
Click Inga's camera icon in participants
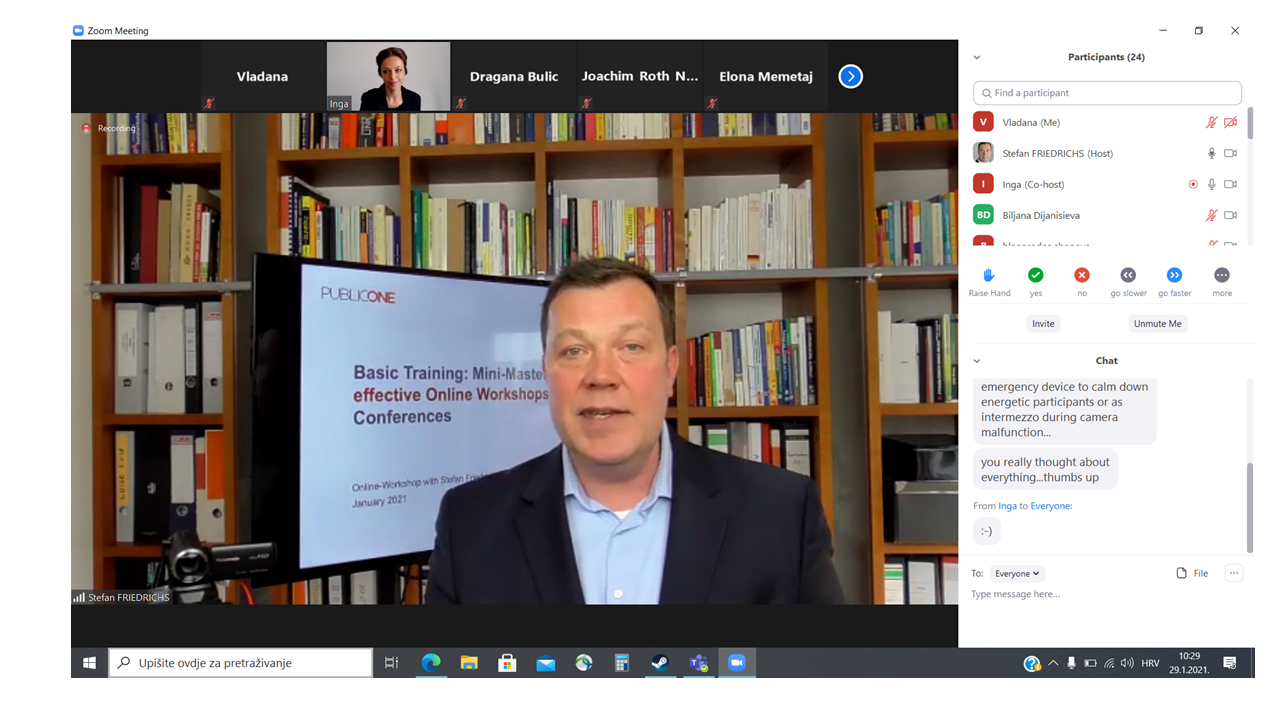click(1231, 184)
